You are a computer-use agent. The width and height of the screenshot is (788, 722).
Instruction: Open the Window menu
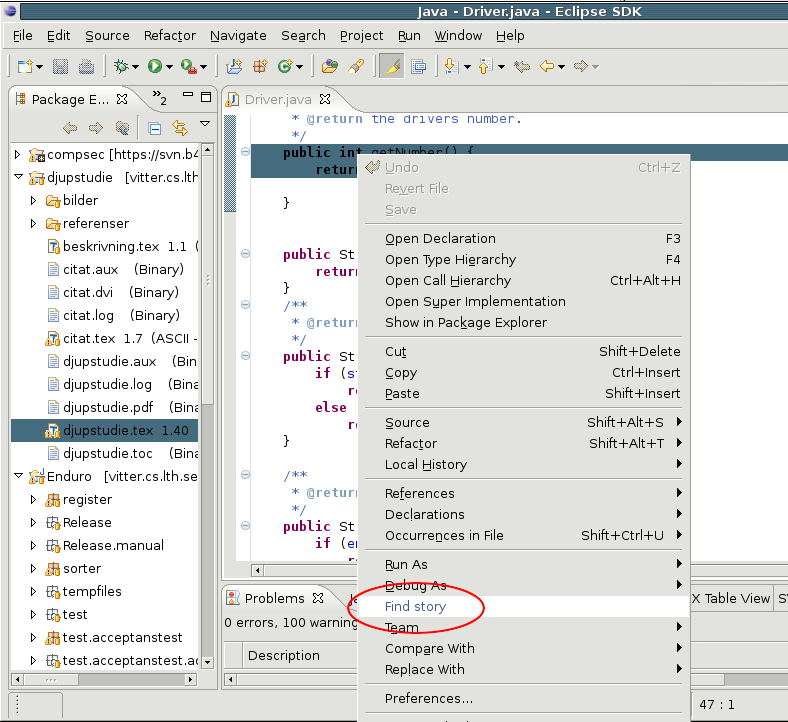[458, 36]
